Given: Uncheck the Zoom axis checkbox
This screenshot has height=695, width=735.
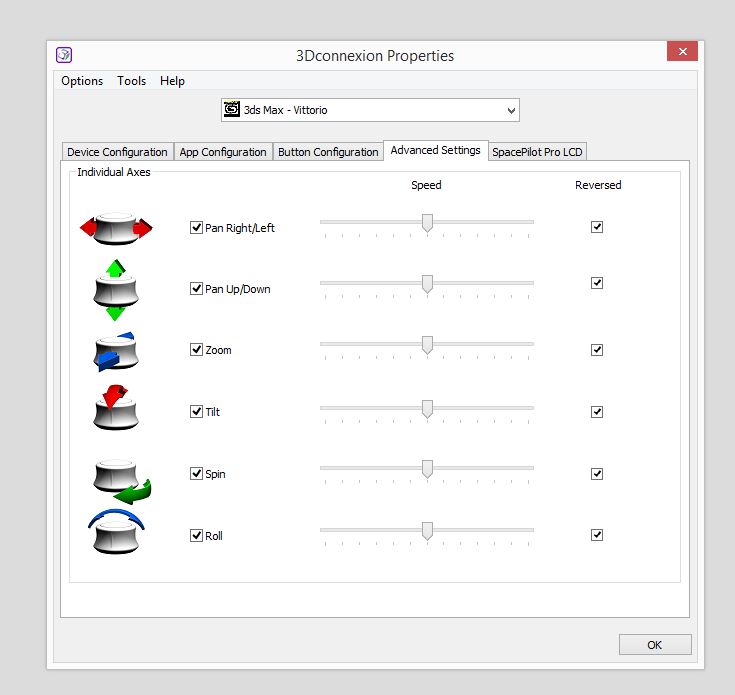Looking at the screenshot, I should tap(196, 350).
